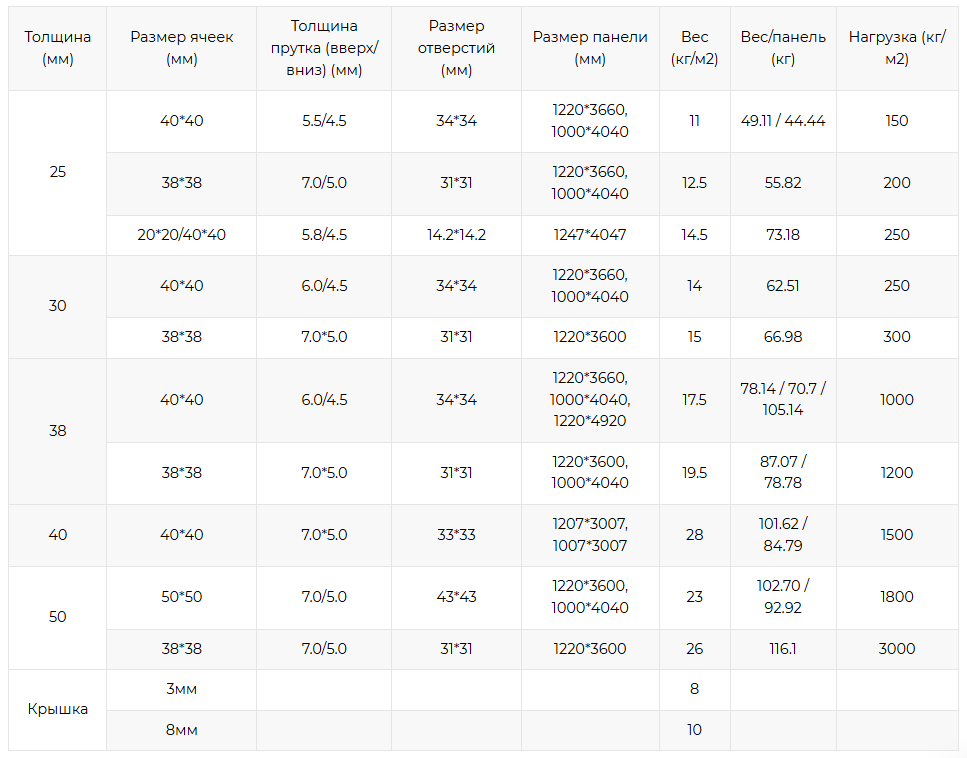Select weight value 17.5 cell
This screenshot has width=967, height=758.
694,400
